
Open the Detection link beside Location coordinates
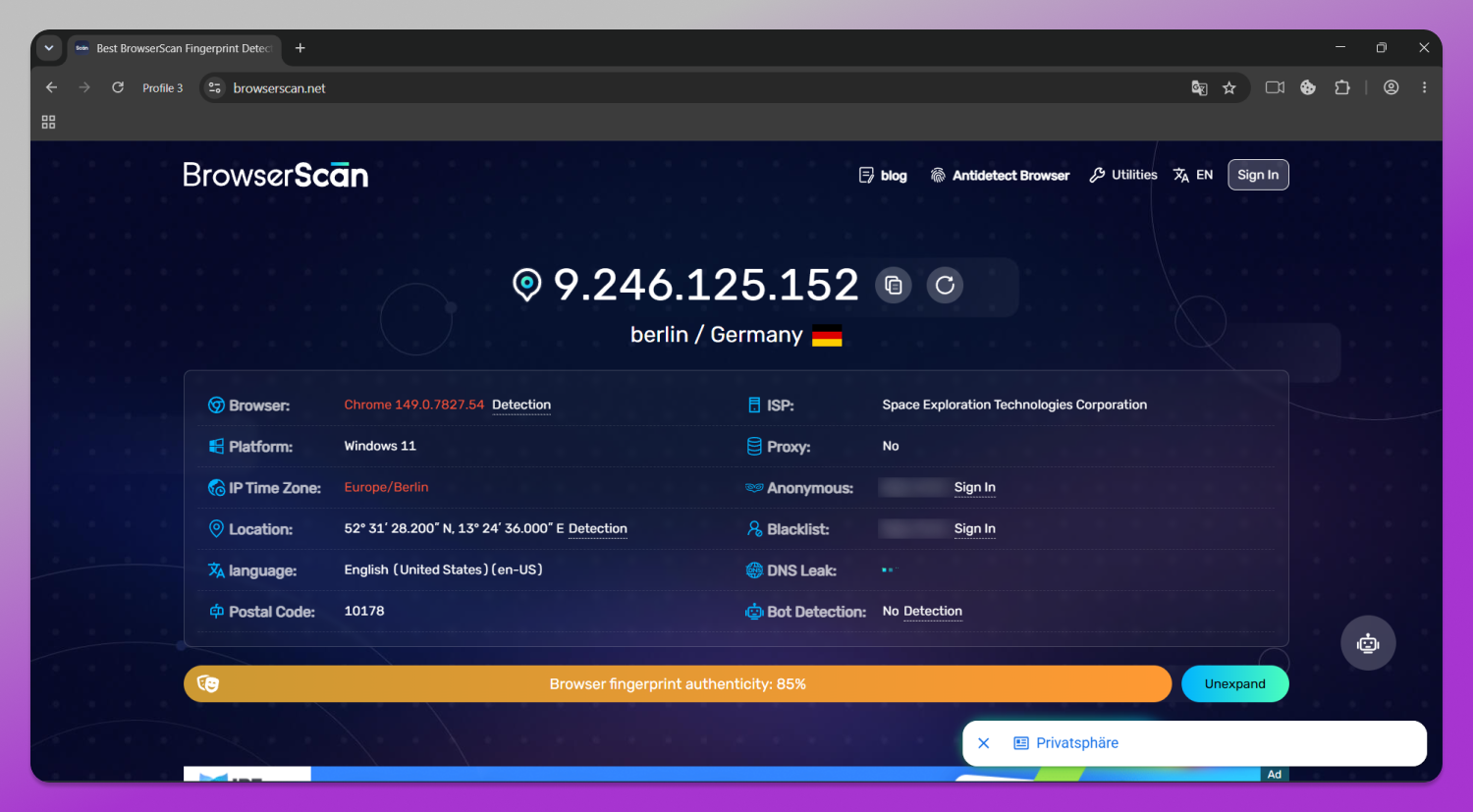(597, 528)
